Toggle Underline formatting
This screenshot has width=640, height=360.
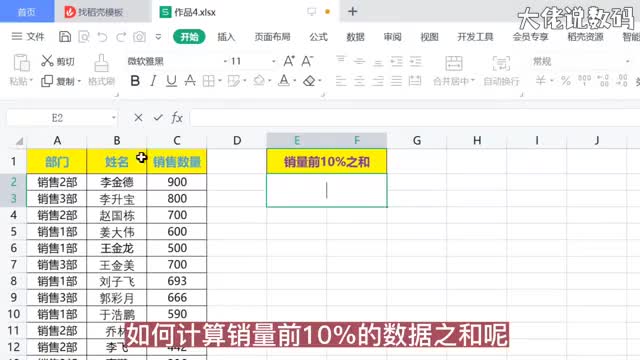coord(171,81)
